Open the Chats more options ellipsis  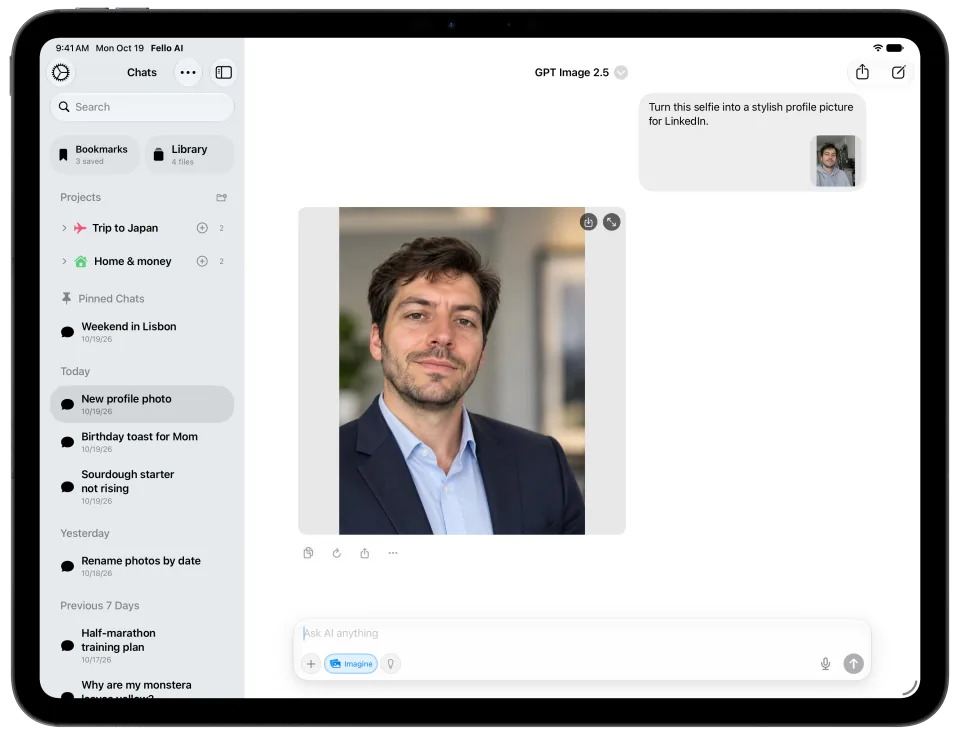click(188, 72)
